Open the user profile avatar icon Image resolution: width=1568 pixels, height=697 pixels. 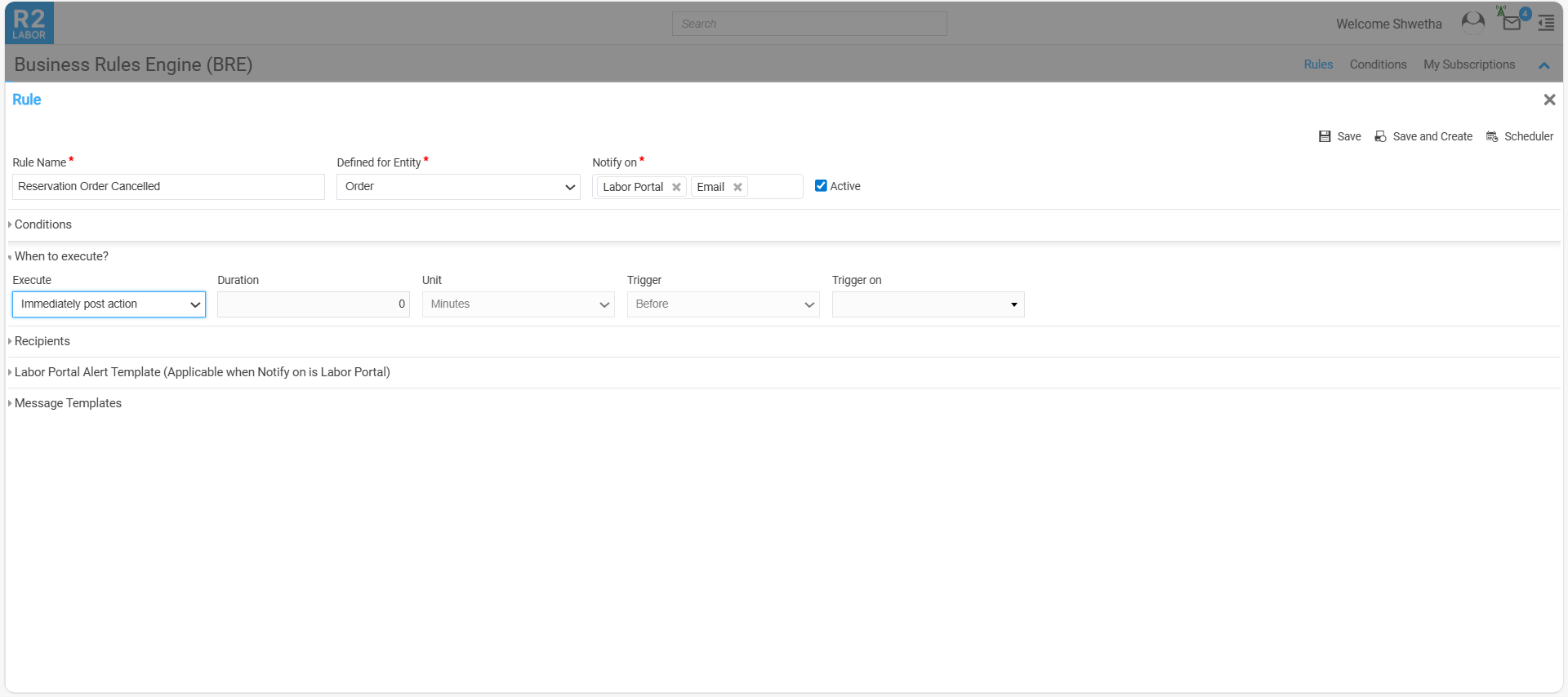pyautogui.click(x=1472, y=23)
